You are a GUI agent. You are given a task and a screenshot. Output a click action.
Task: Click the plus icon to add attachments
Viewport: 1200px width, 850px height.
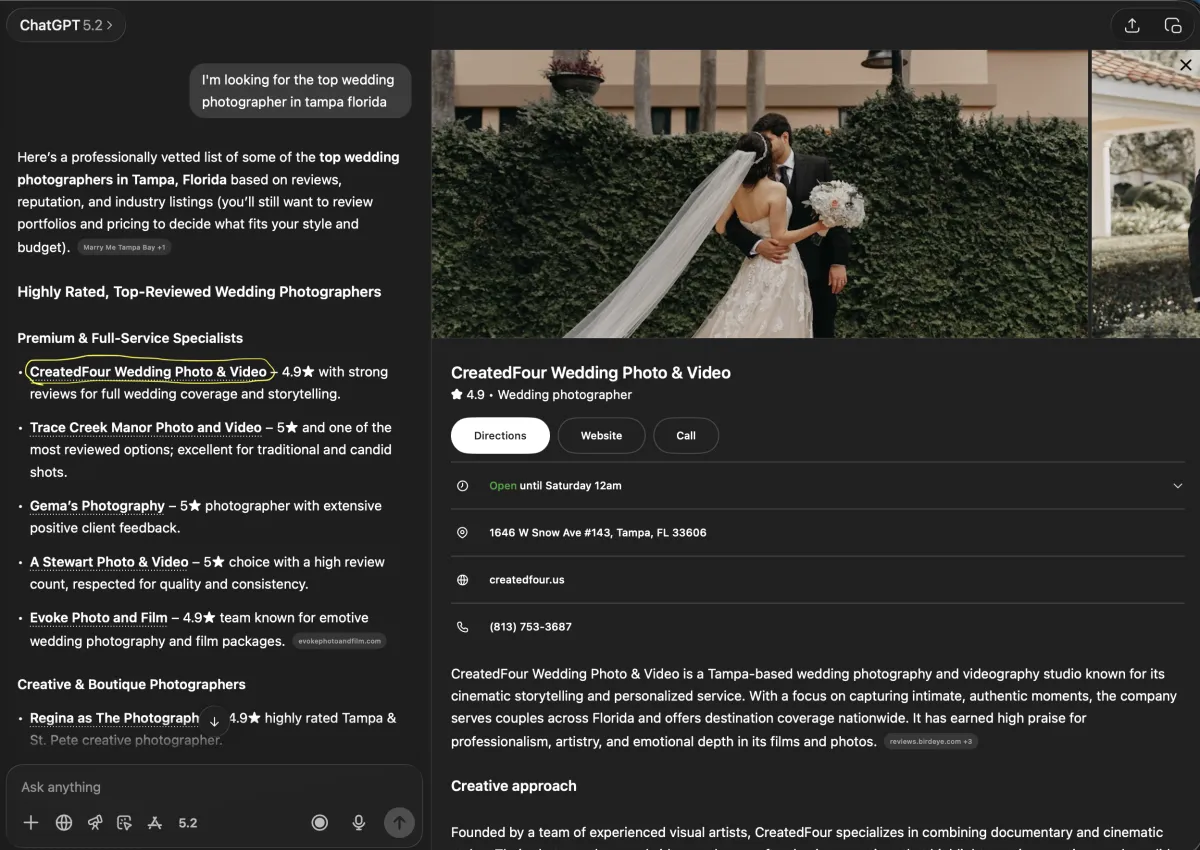pyautogui.click(x=31, y=823)
